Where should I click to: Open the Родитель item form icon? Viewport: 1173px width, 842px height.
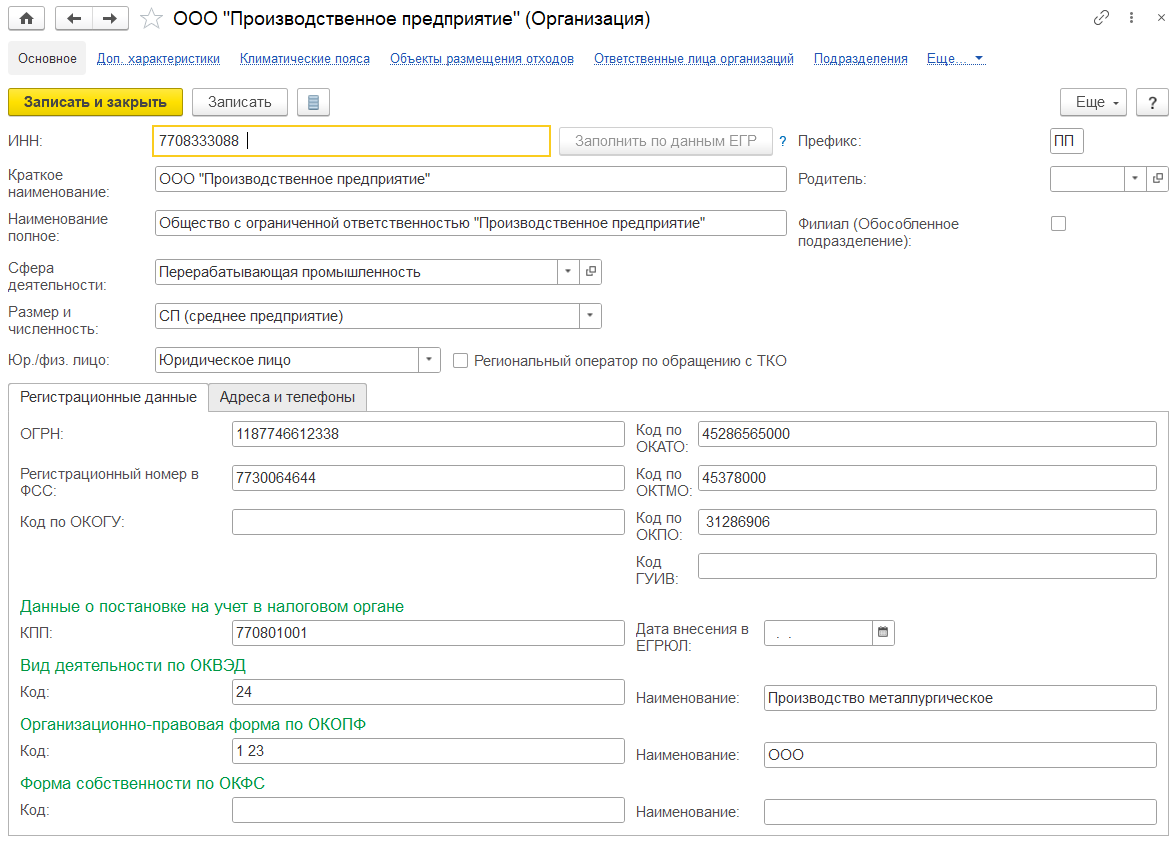tap(1158, 179)
